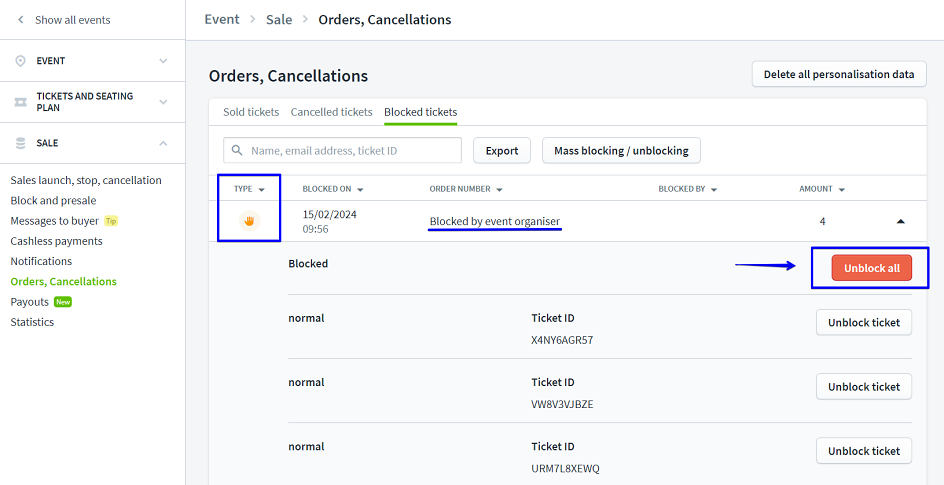Sort by Blocked On column
The image size is (944, 485).
click(332, 189)
